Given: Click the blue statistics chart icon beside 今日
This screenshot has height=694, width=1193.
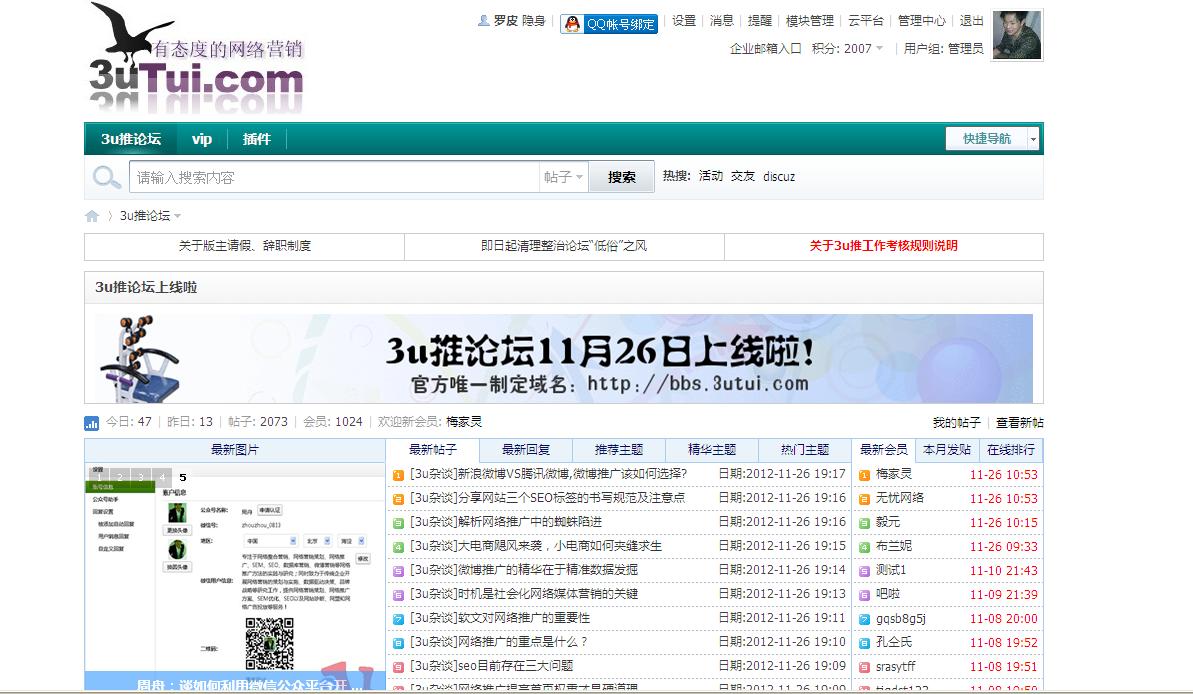Looking at the screenshot, I should pos(92,423).
